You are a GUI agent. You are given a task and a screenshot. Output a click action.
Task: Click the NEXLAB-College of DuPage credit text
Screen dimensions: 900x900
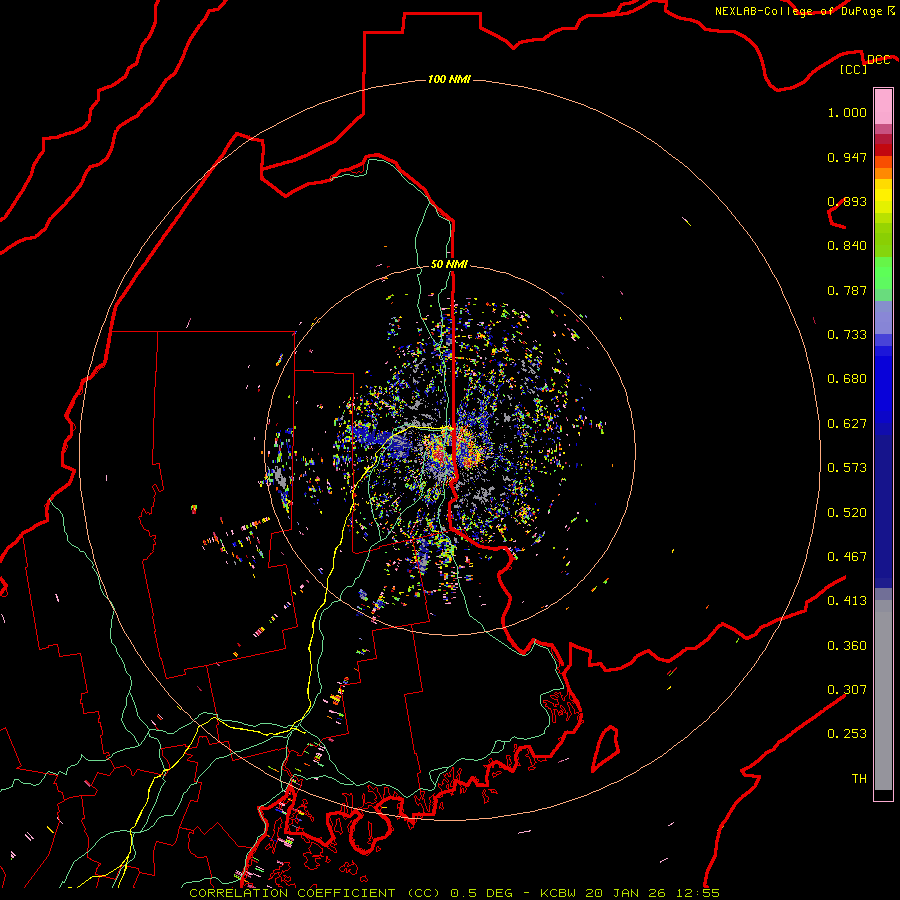coord(798,11)
